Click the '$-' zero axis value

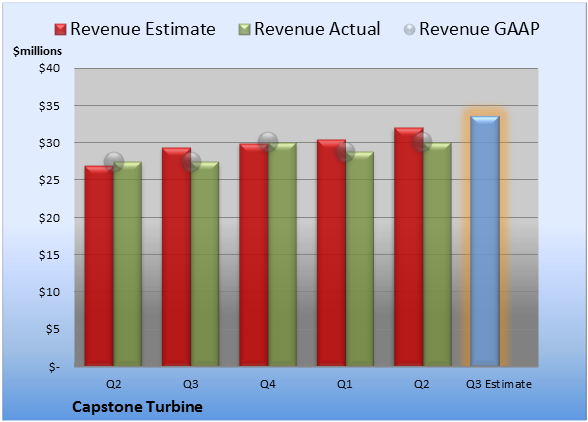click(x=54, y=366)
